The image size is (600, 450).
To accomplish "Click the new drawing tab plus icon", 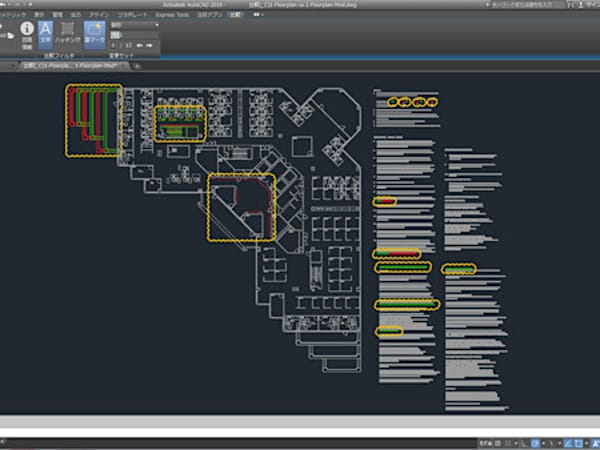I will (x=137, y=66).
